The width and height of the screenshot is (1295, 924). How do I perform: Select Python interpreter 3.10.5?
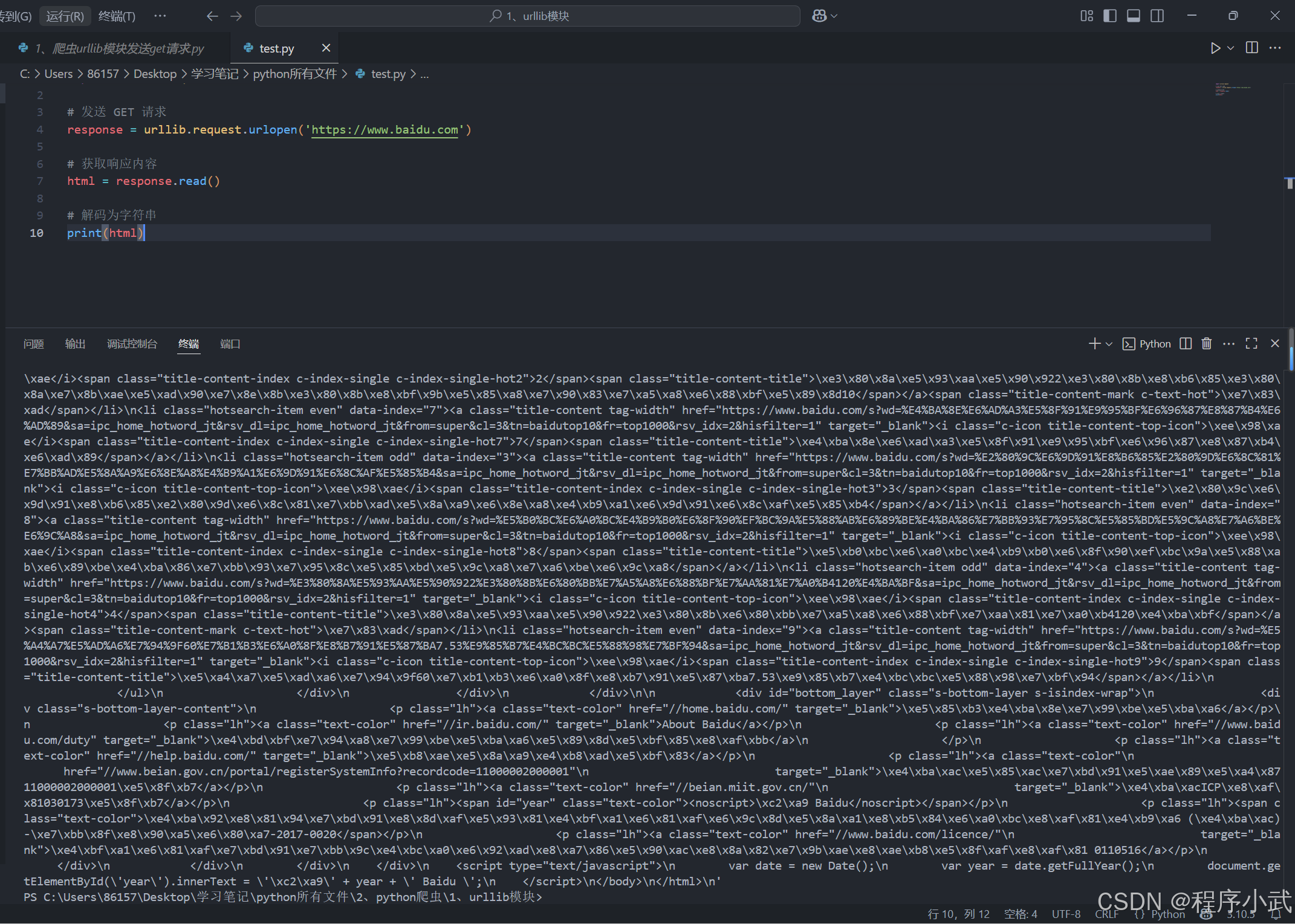1241,914
